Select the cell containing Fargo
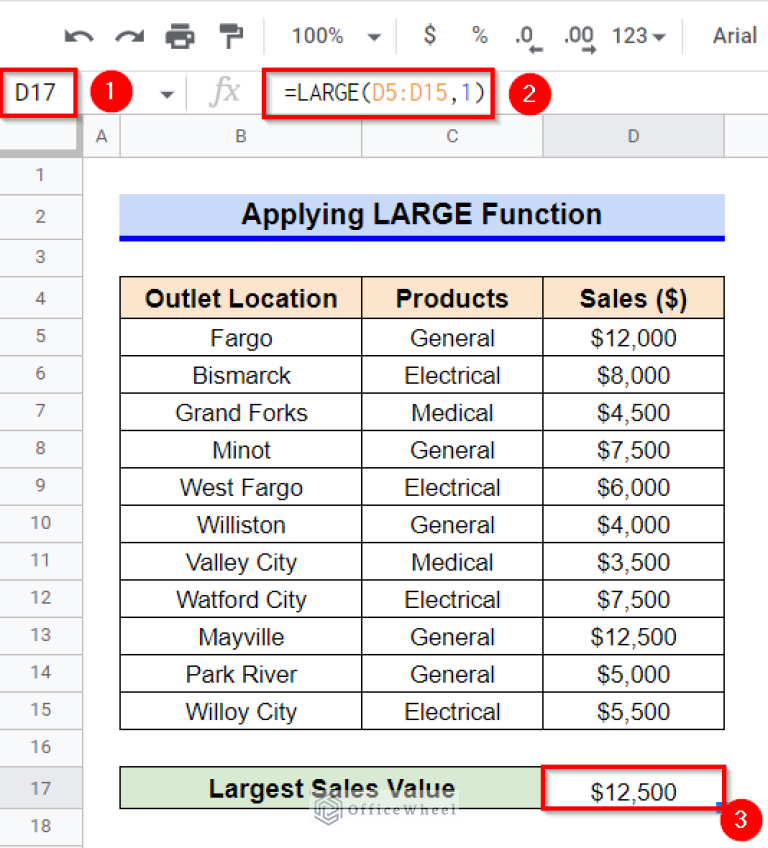The width and height of the screenshot is (768, 848). [240, 338]
